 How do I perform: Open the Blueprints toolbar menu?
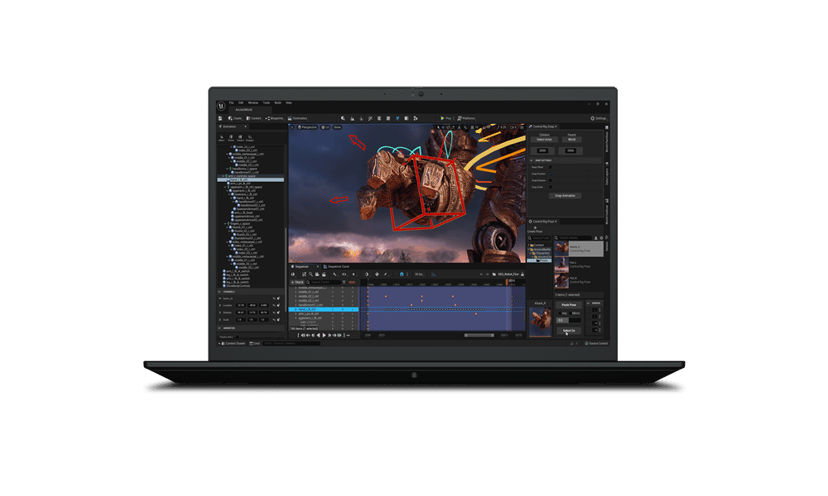(274, 118)
